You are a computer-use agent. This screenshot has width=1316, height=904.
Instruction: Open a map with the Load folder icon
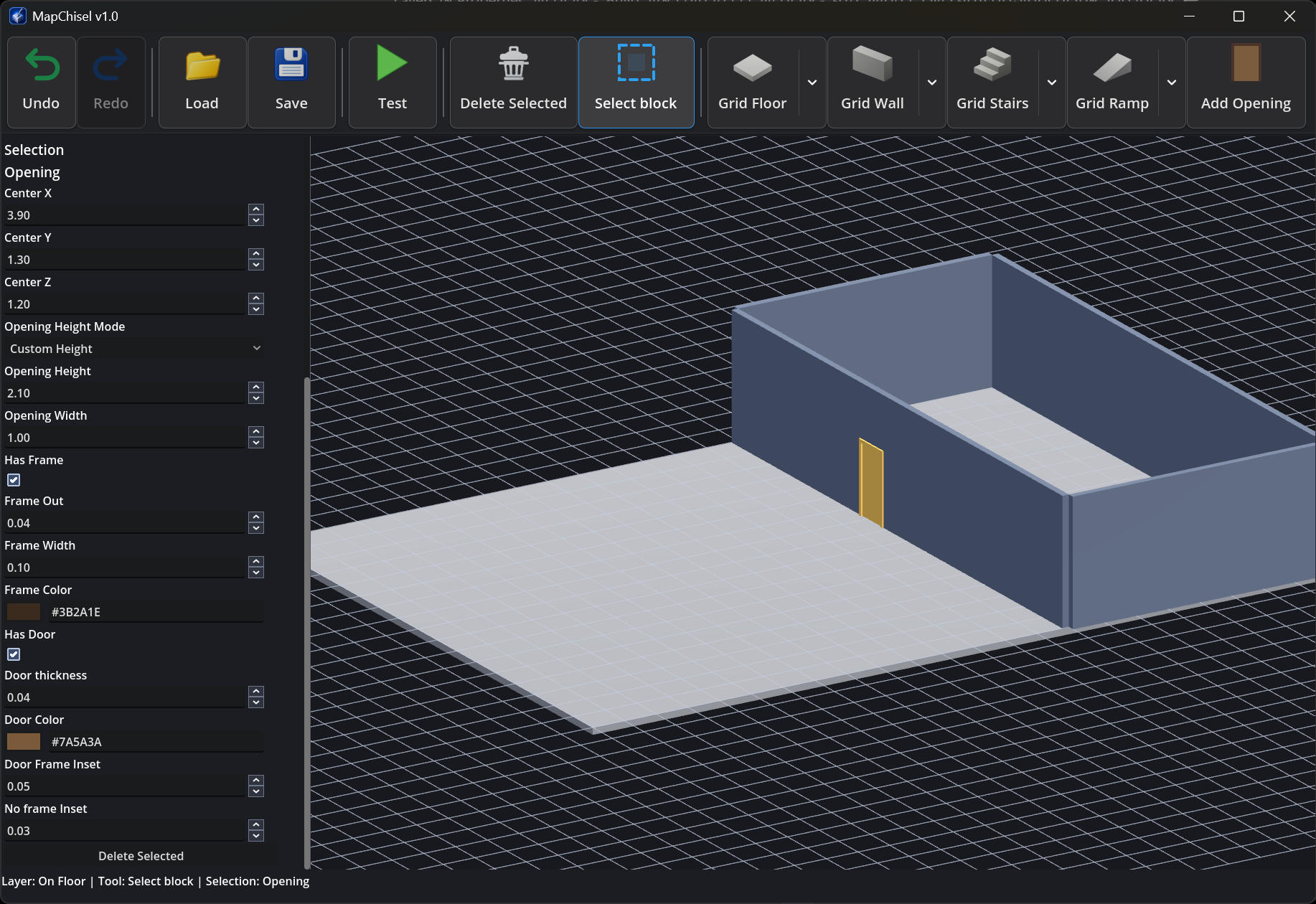[x=202, y=65]
